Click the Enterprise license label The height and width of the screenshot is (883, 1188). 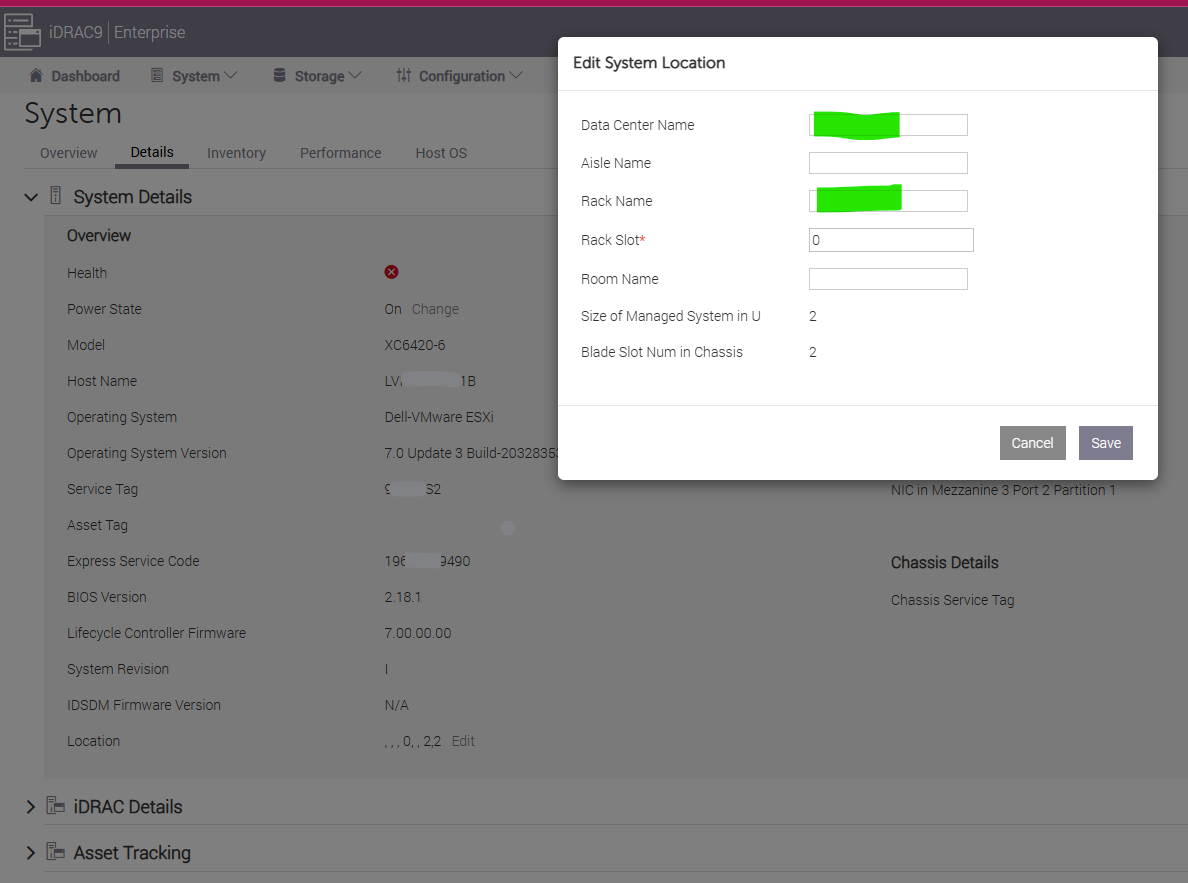[149, 33]
